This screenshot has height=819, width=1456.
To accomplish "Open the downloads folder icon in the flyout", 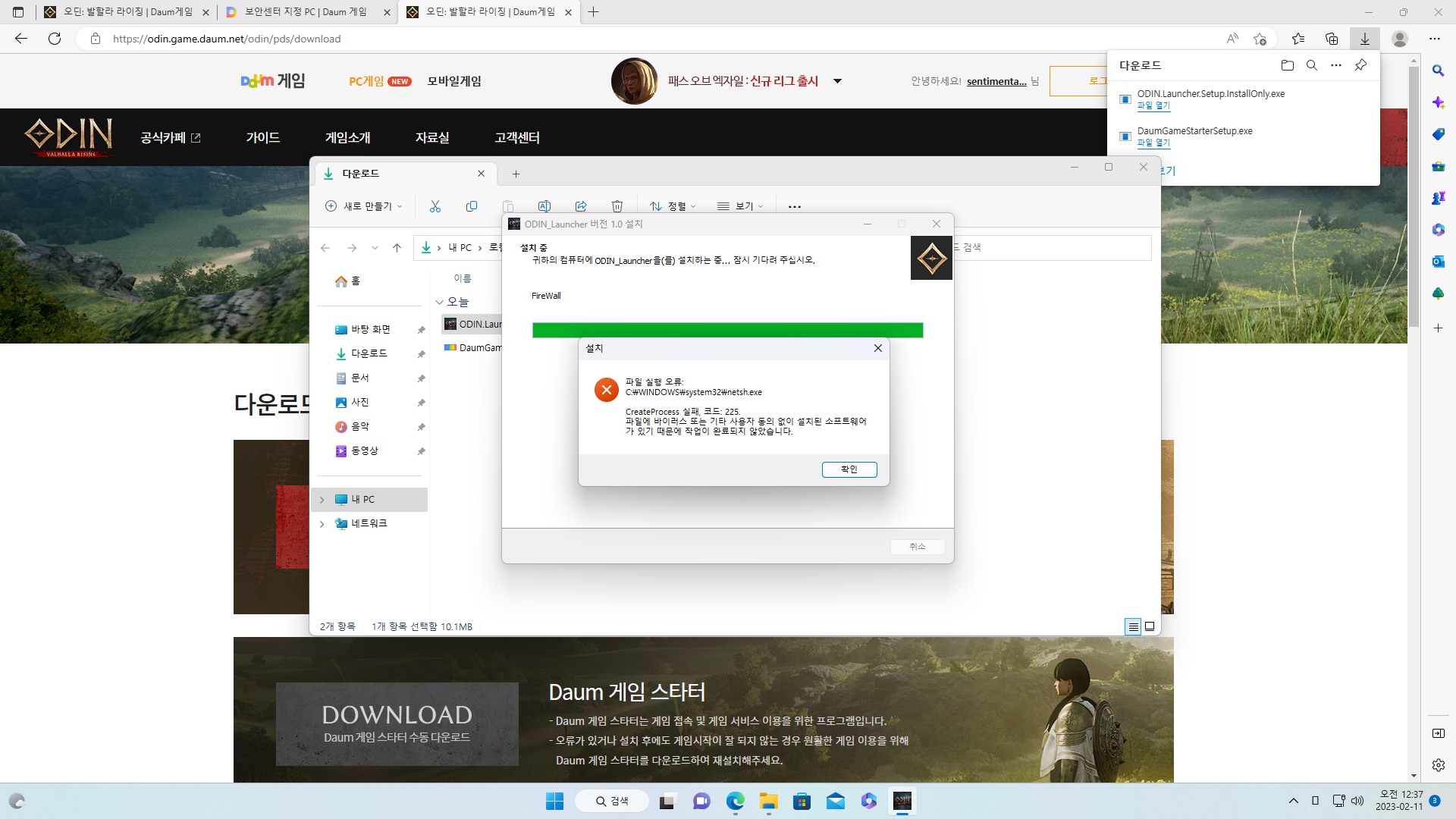I will click(1287, 65).
